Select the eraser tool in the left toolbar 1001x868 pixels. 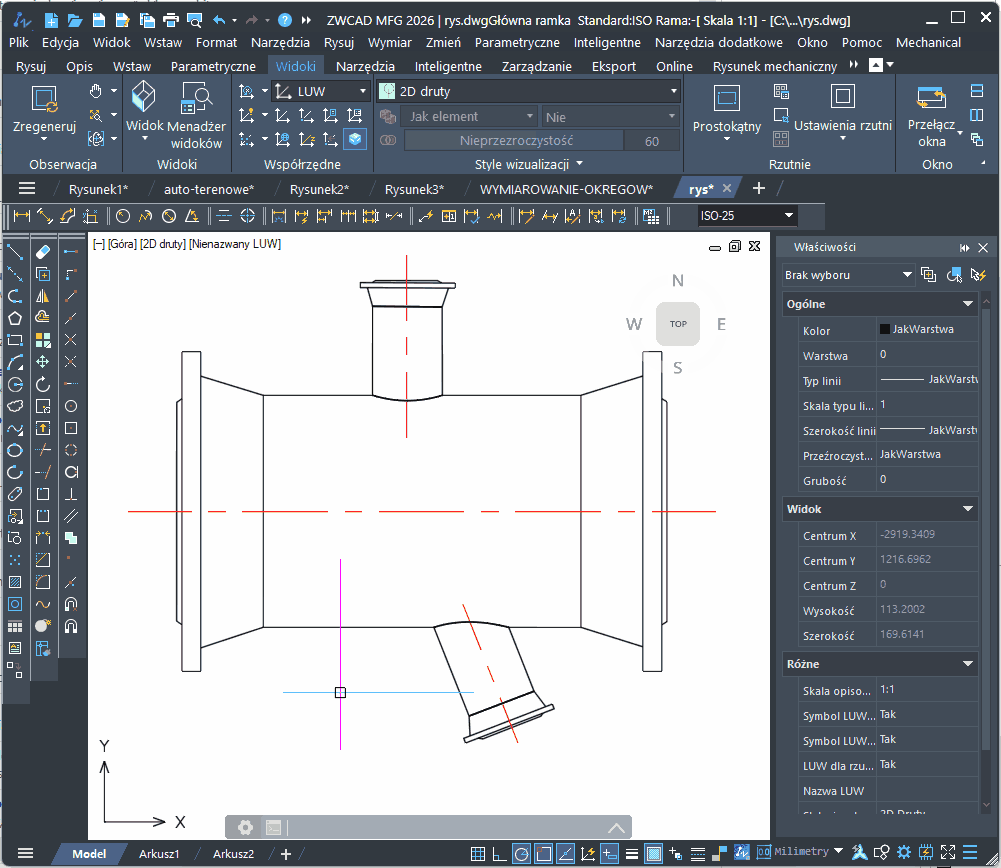pos(43,252)
